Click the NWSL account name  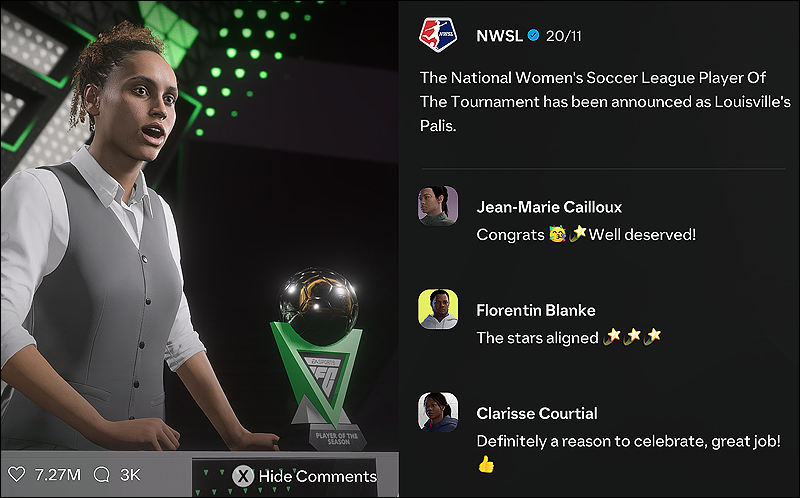pyautogui.click(x=499, y=36)
